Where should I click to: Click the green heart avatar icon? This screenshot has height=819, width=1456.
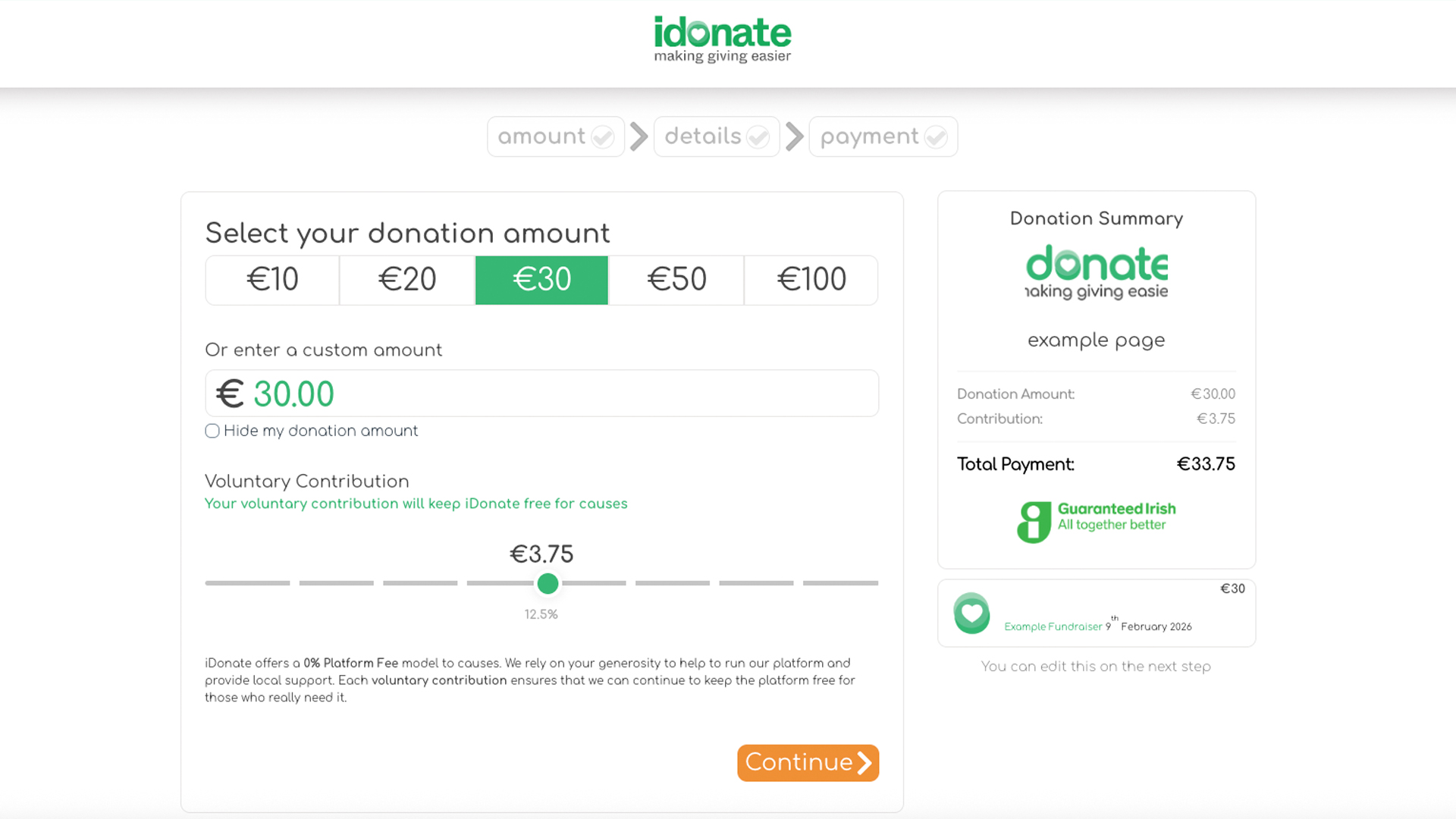pos(971,613)
